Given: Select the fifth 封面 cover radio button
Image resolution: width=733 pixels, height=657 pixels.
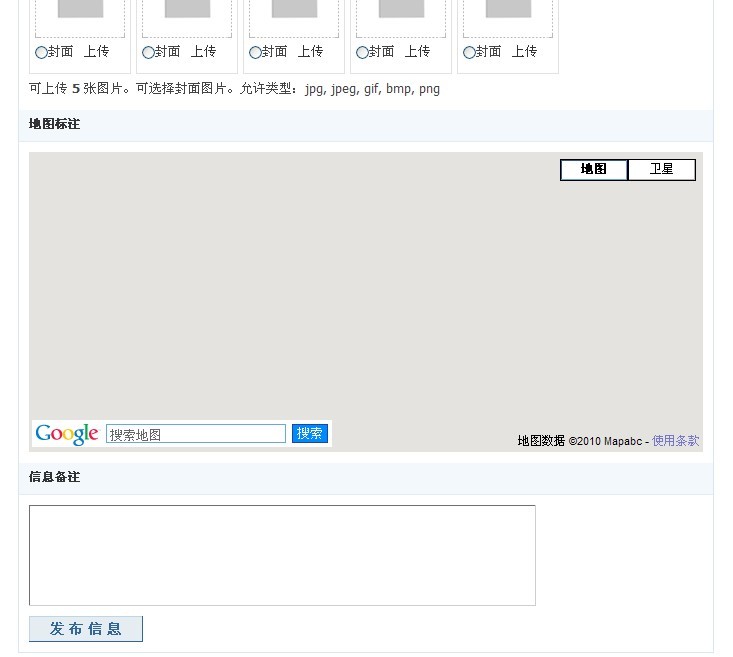Looking at the screenshot, I should pos(469,52).
